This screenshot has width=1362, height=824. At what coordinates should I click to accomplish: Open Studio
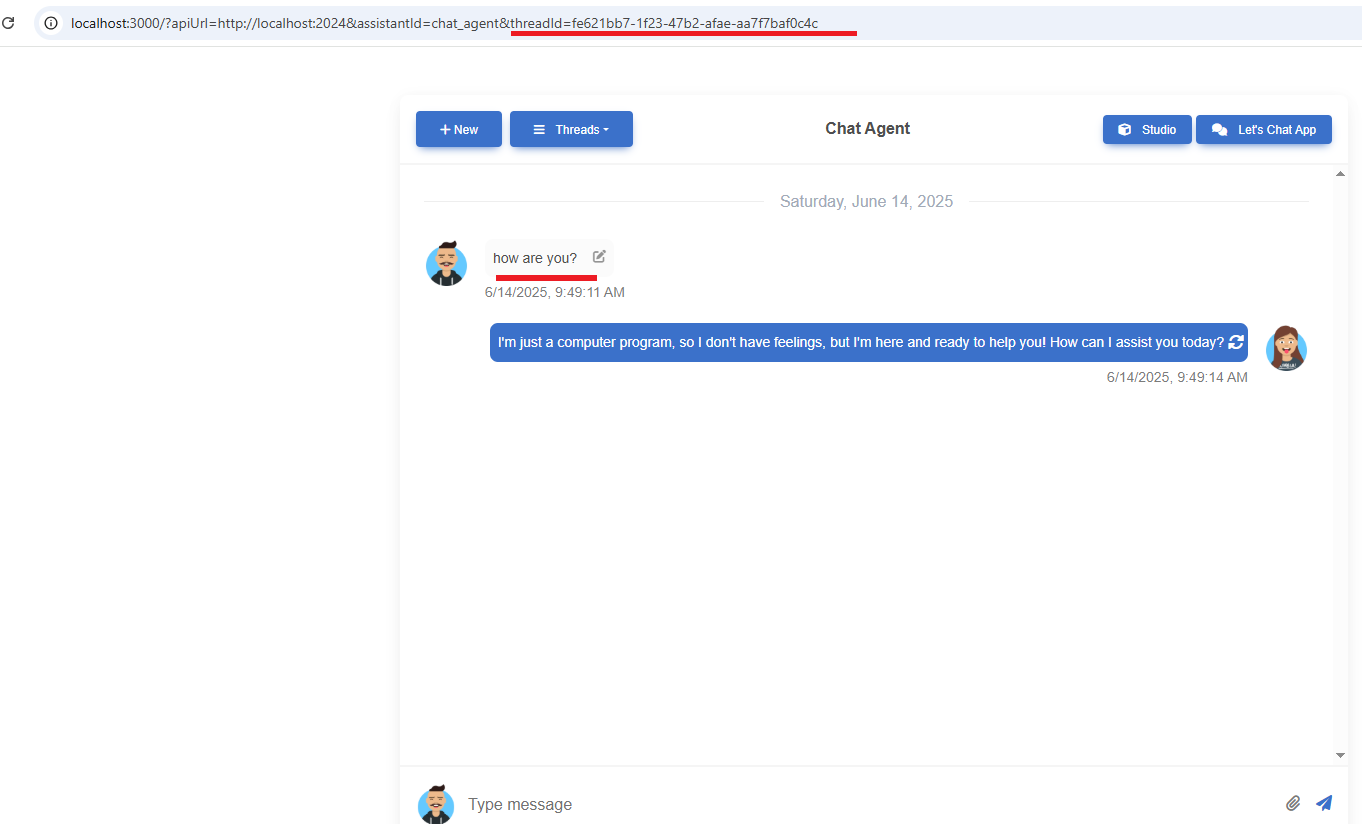pyautogui.click(x=1147, y=129)
